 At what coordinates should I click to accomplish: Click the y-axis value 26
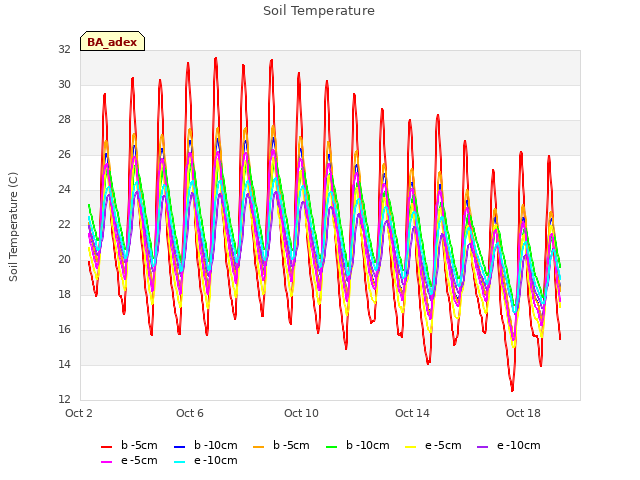pos(64,154)
